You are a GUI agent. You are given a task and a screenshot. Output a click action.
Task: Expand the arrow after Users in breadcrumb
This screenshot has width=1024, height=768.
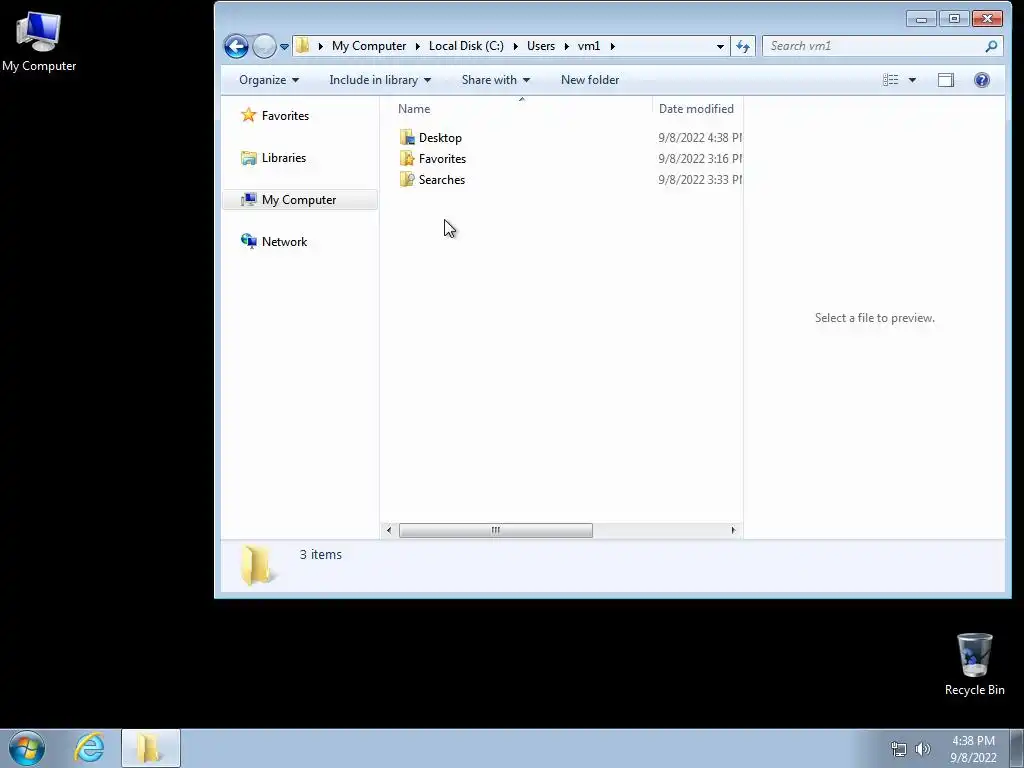(566, 46)
